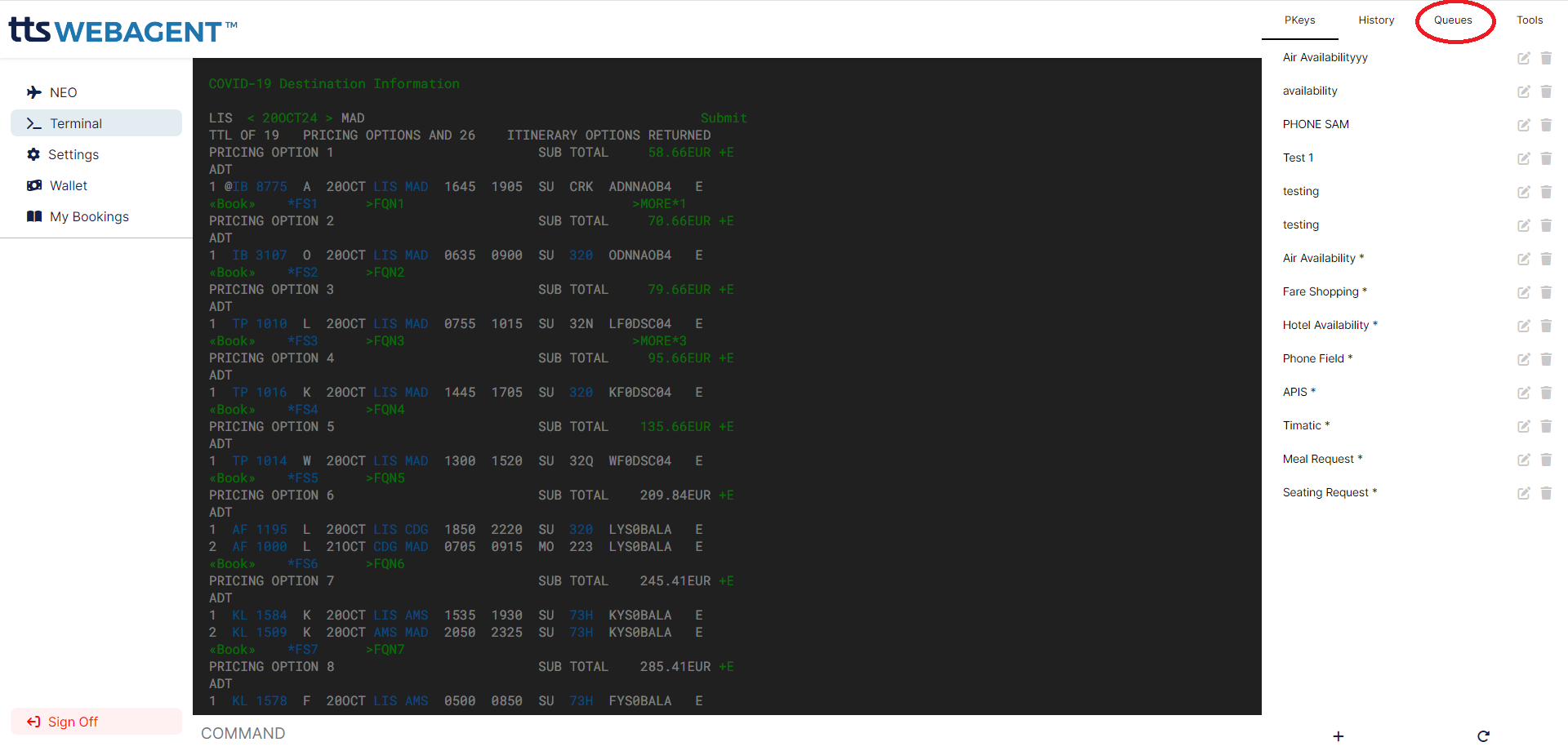Delete the 'Meal Request *' PKey
Viewport: 1568px width, 751px height.
coord(1546,460)
